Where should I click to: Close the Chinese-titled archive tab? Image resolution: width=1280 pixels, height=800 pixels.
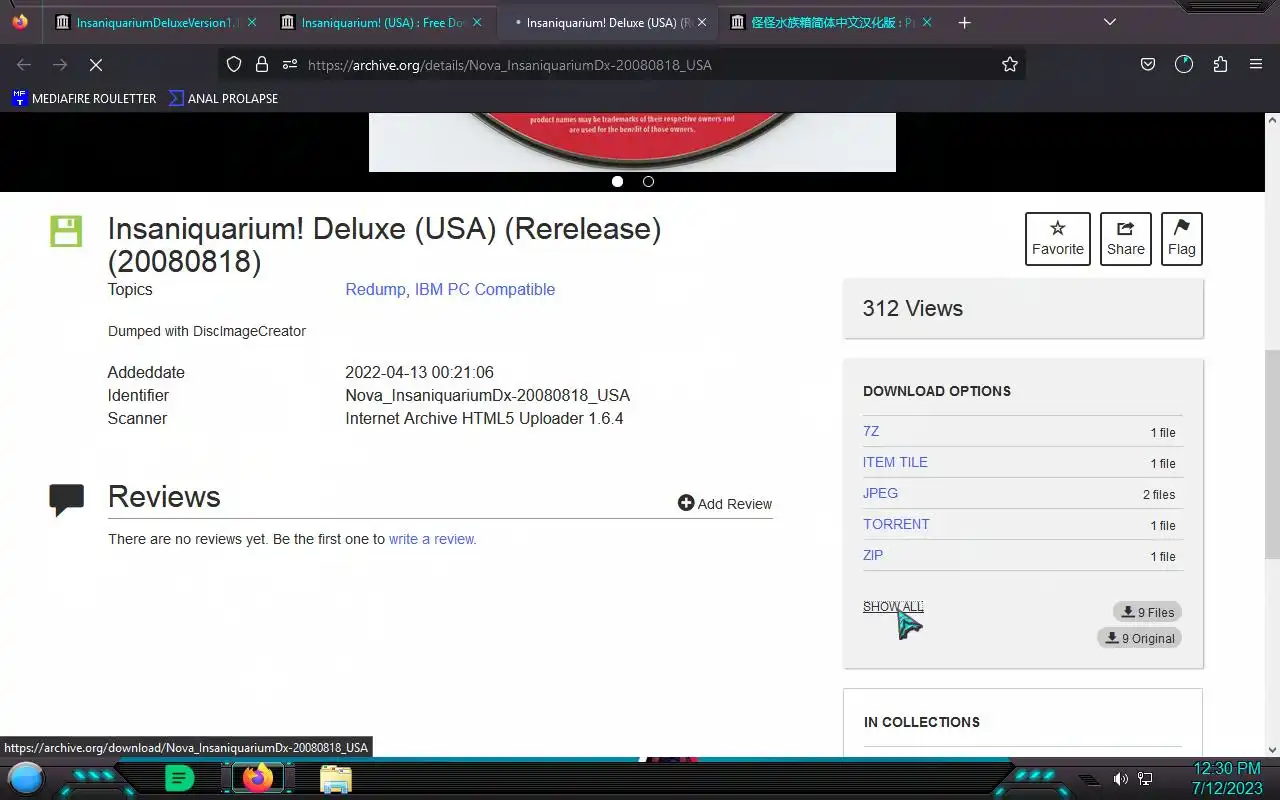[927, 22]
